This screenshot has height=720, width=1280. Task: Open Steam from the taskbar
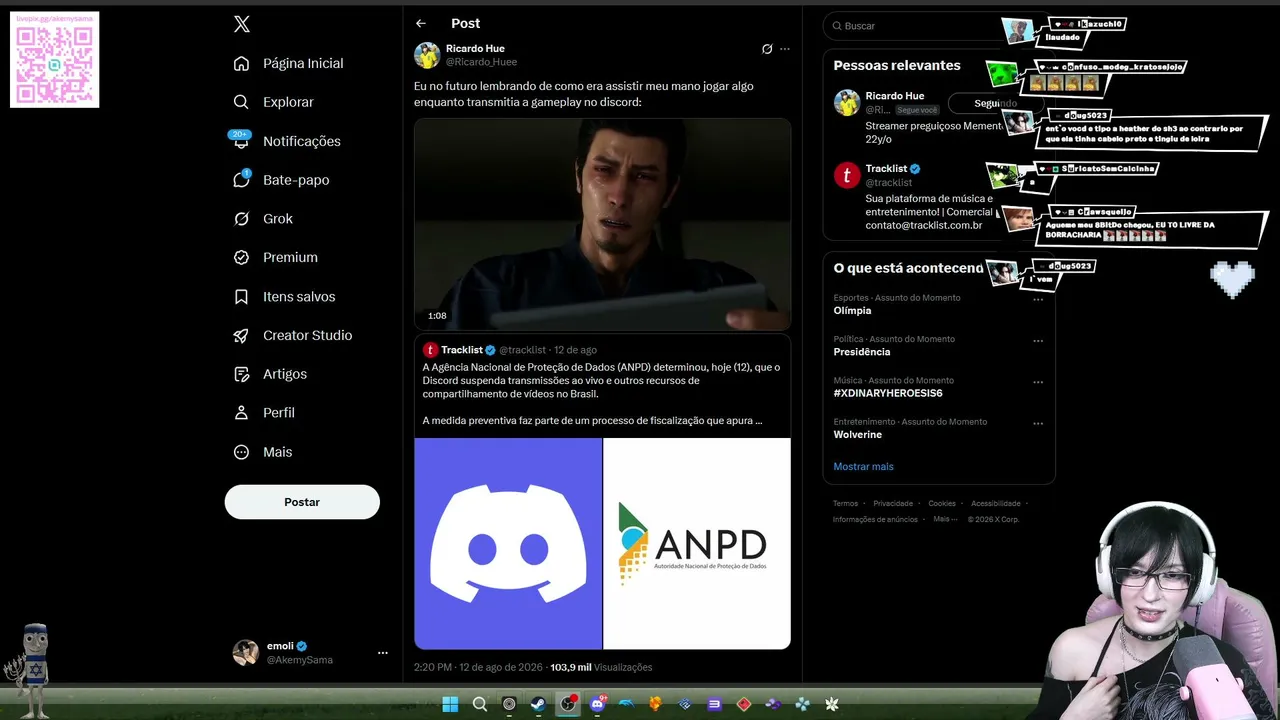click(538, 704)
